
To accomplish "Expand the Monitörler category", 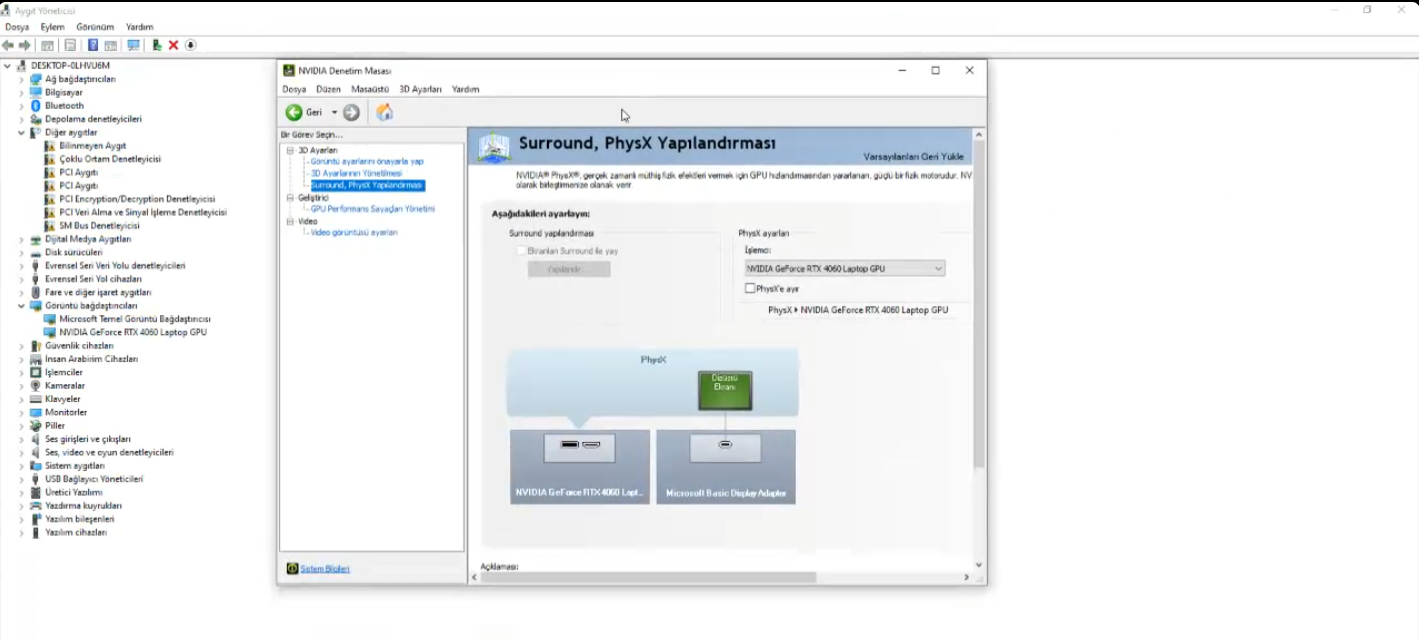I will pyautogui.click(x=21, y=412).
